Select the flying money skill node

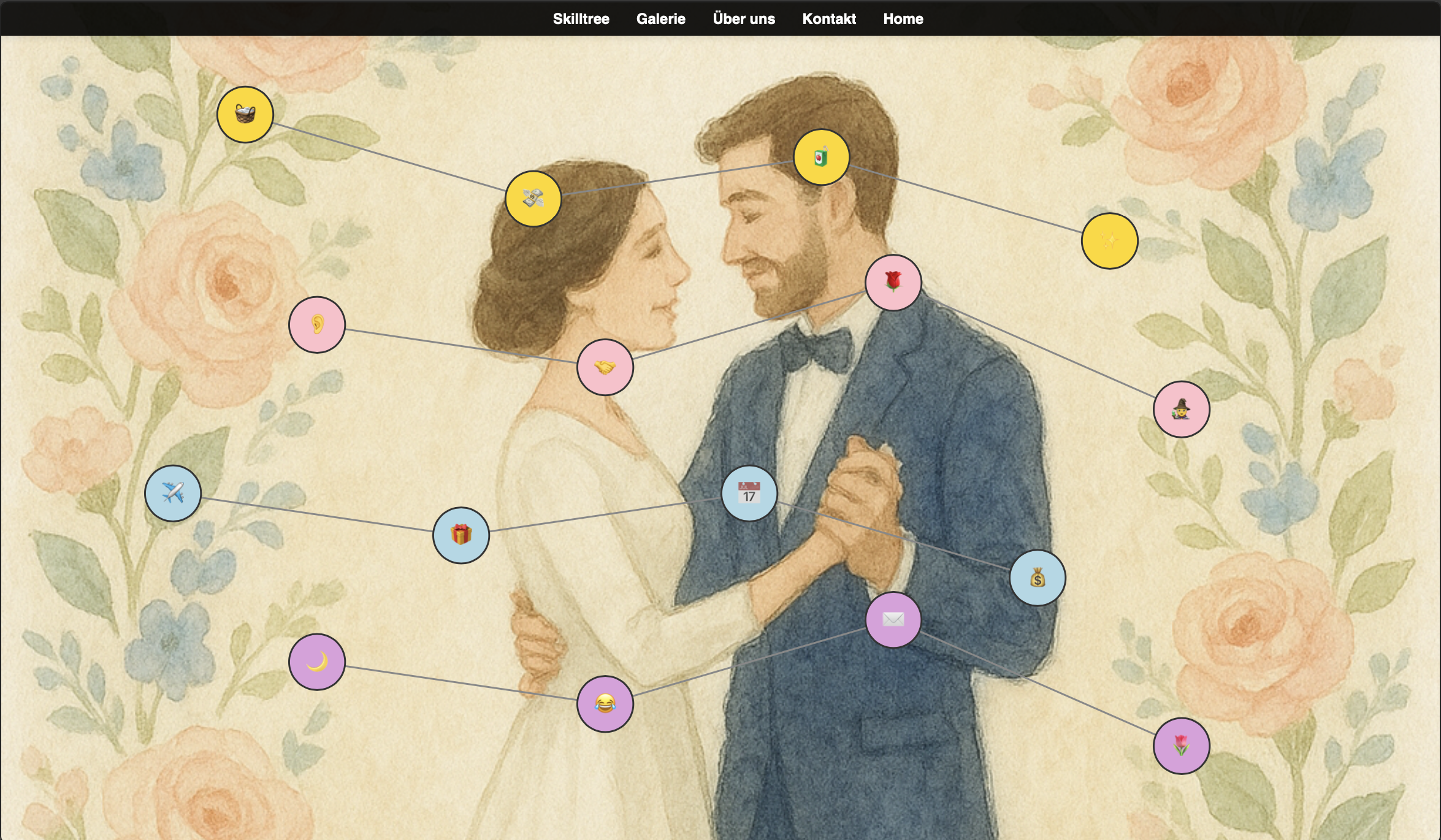533,199
